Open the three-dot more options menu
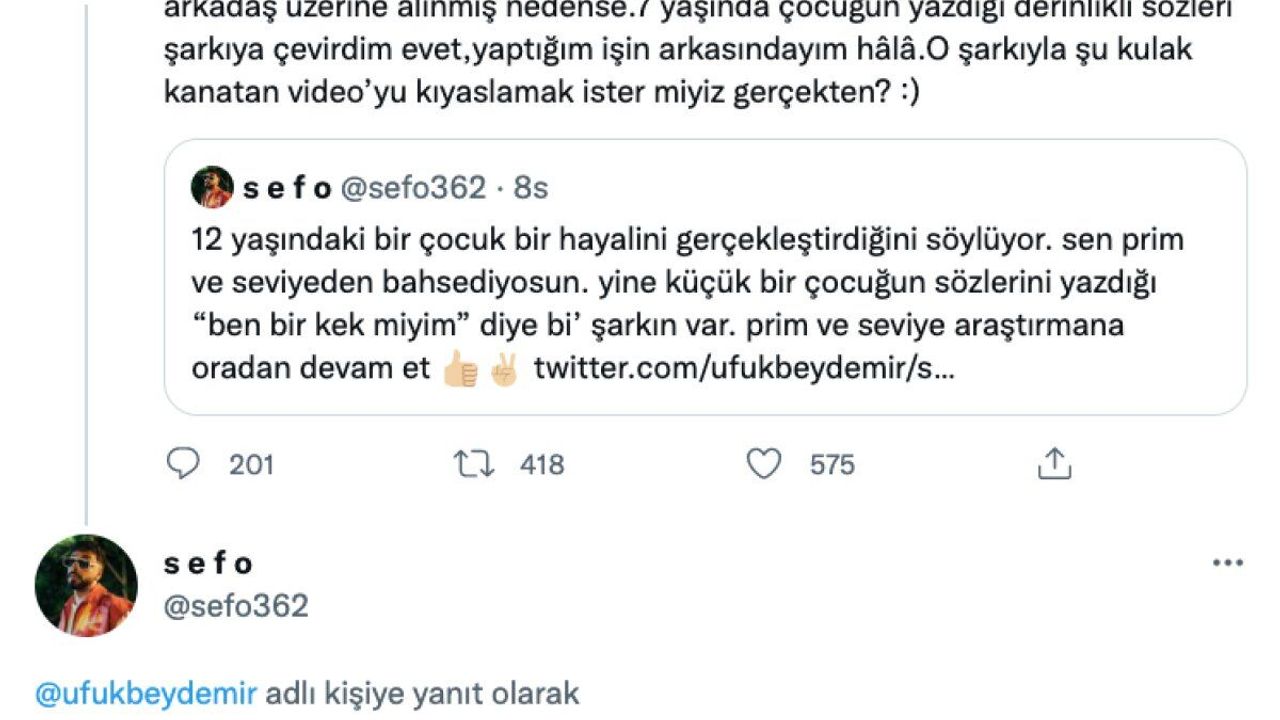 [1227, 563]
